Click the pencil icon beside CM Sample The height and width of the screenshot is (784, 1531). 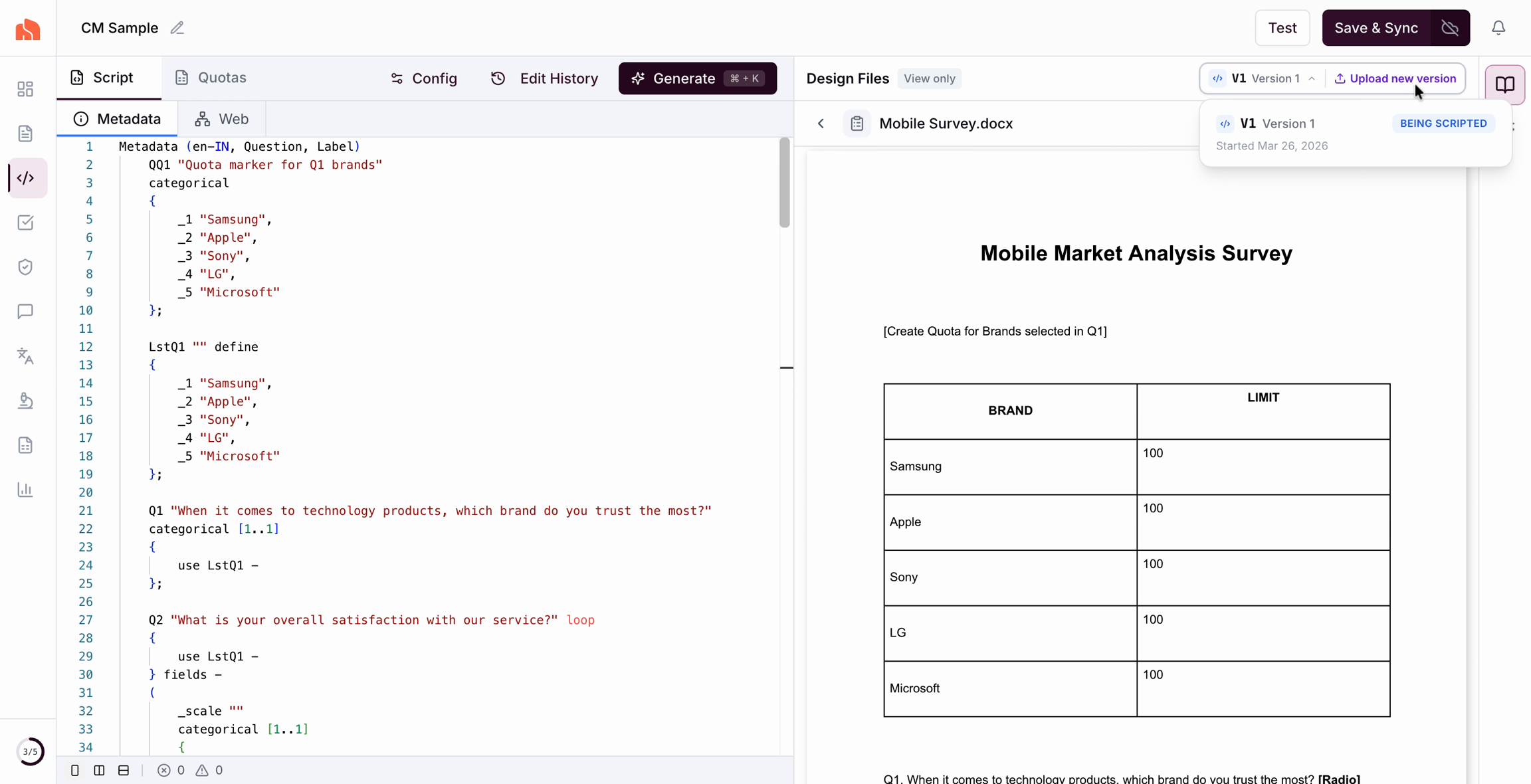point(177,28)
